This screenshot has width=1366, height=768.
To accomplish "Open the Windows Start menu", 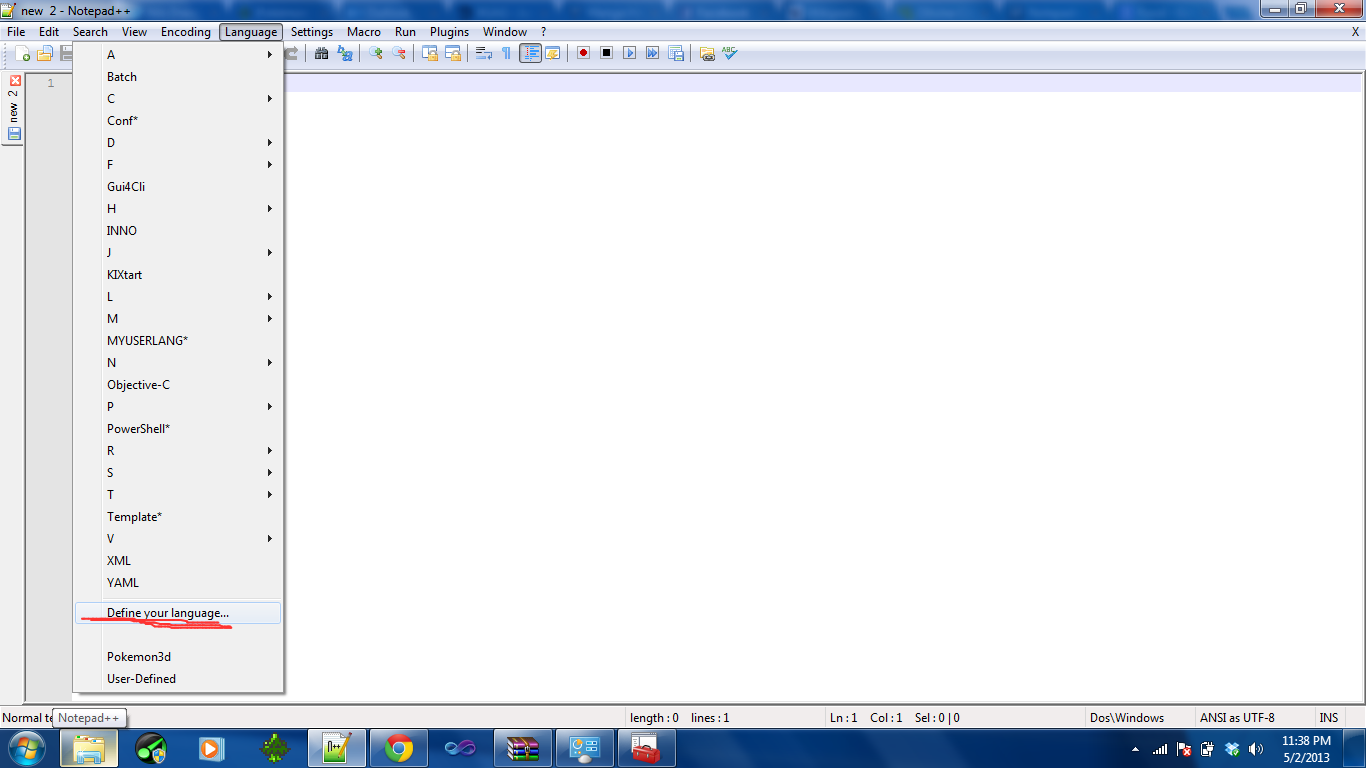I will [27, 748].
